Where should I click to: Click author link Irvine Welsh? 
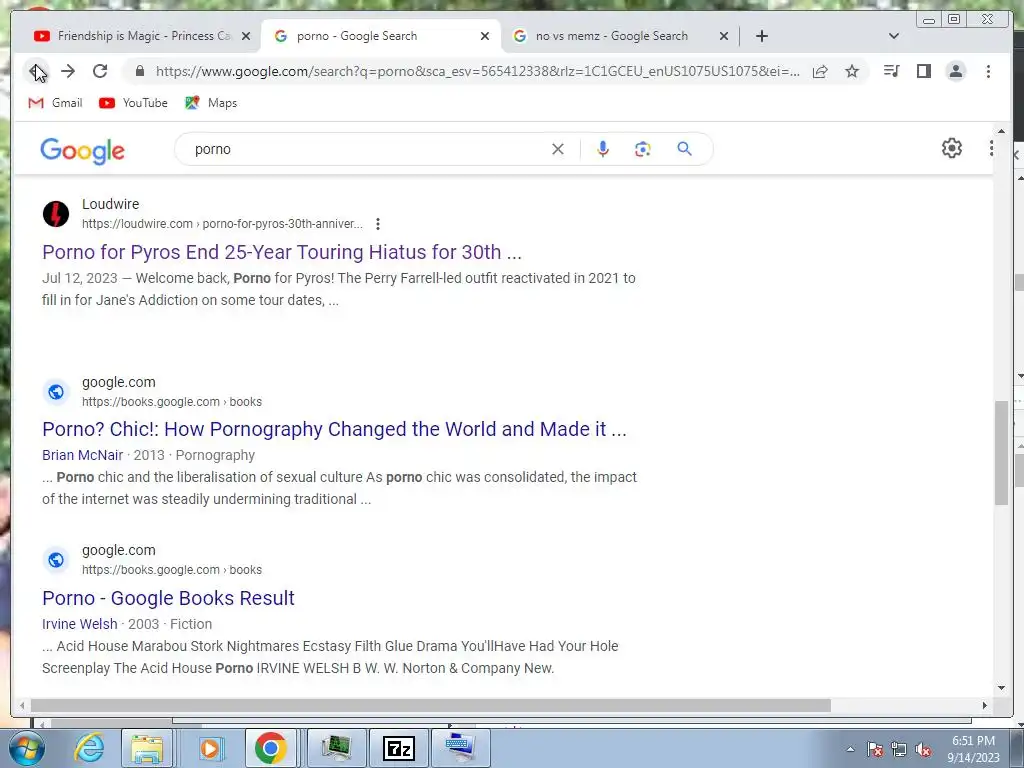[80, 624]
